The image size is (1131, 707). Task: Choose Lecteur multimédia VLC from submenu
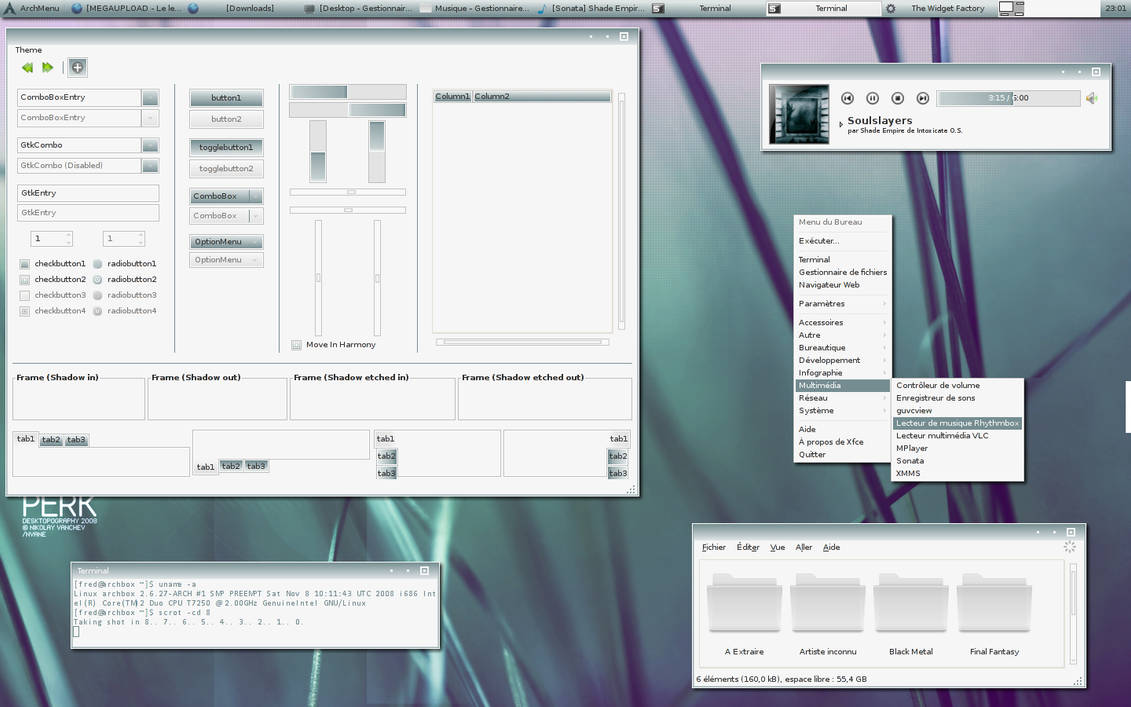click(x=942, y=436)
